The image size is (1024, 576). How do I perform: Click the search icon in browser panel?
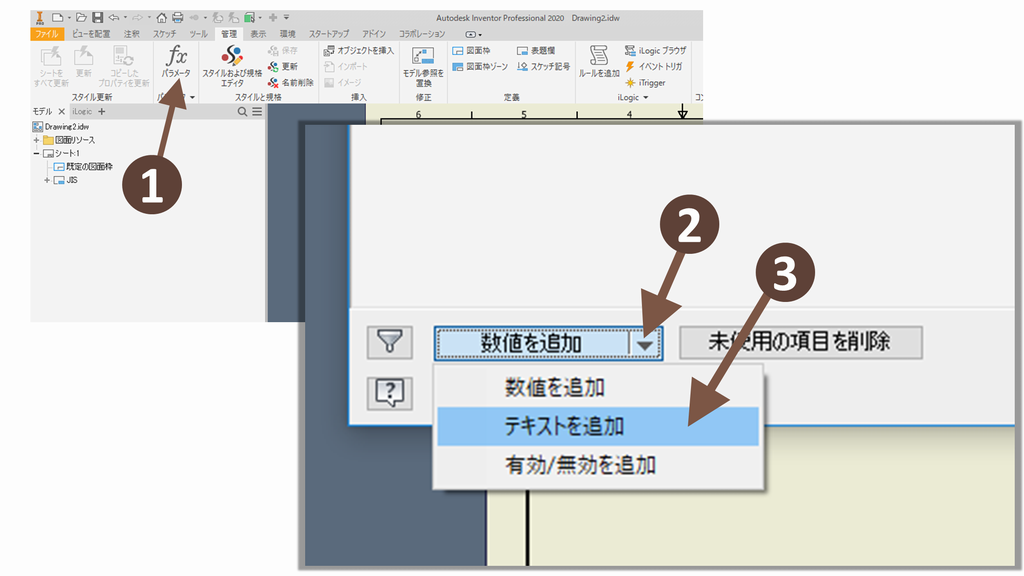click(242, 112)
